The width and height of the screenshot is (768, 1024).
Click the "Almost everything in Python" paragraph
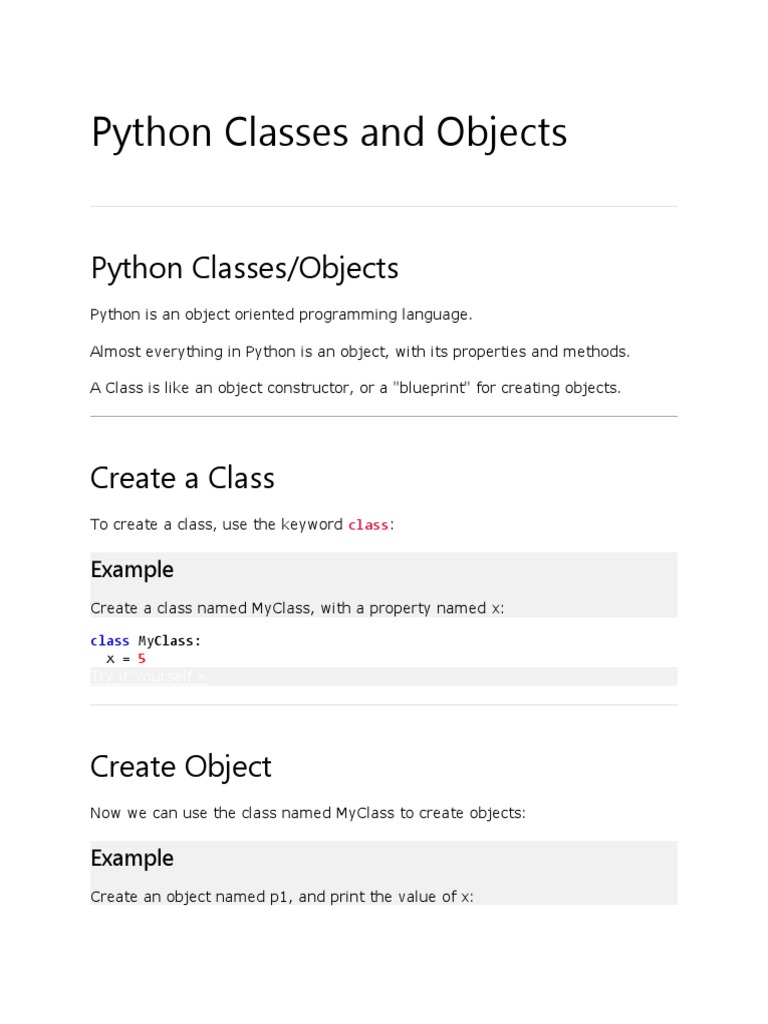click(360, 352)
